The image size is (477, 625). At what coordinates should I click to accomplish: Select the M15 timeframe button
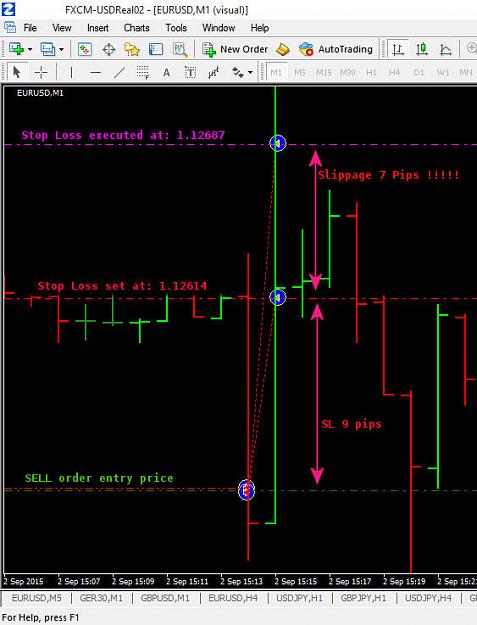(324, 73)
